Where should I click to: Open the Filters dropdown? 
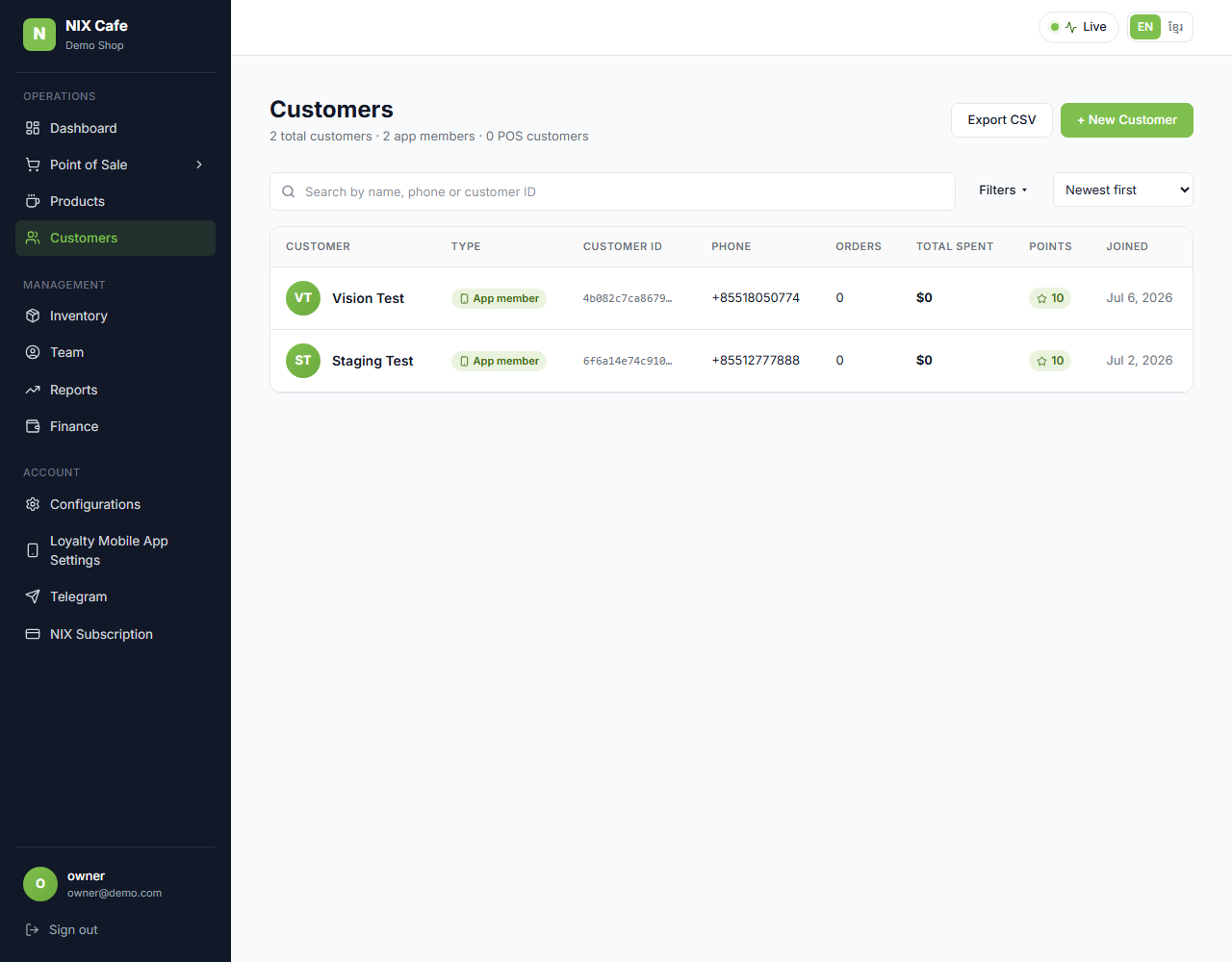[x=1003, y=190]
